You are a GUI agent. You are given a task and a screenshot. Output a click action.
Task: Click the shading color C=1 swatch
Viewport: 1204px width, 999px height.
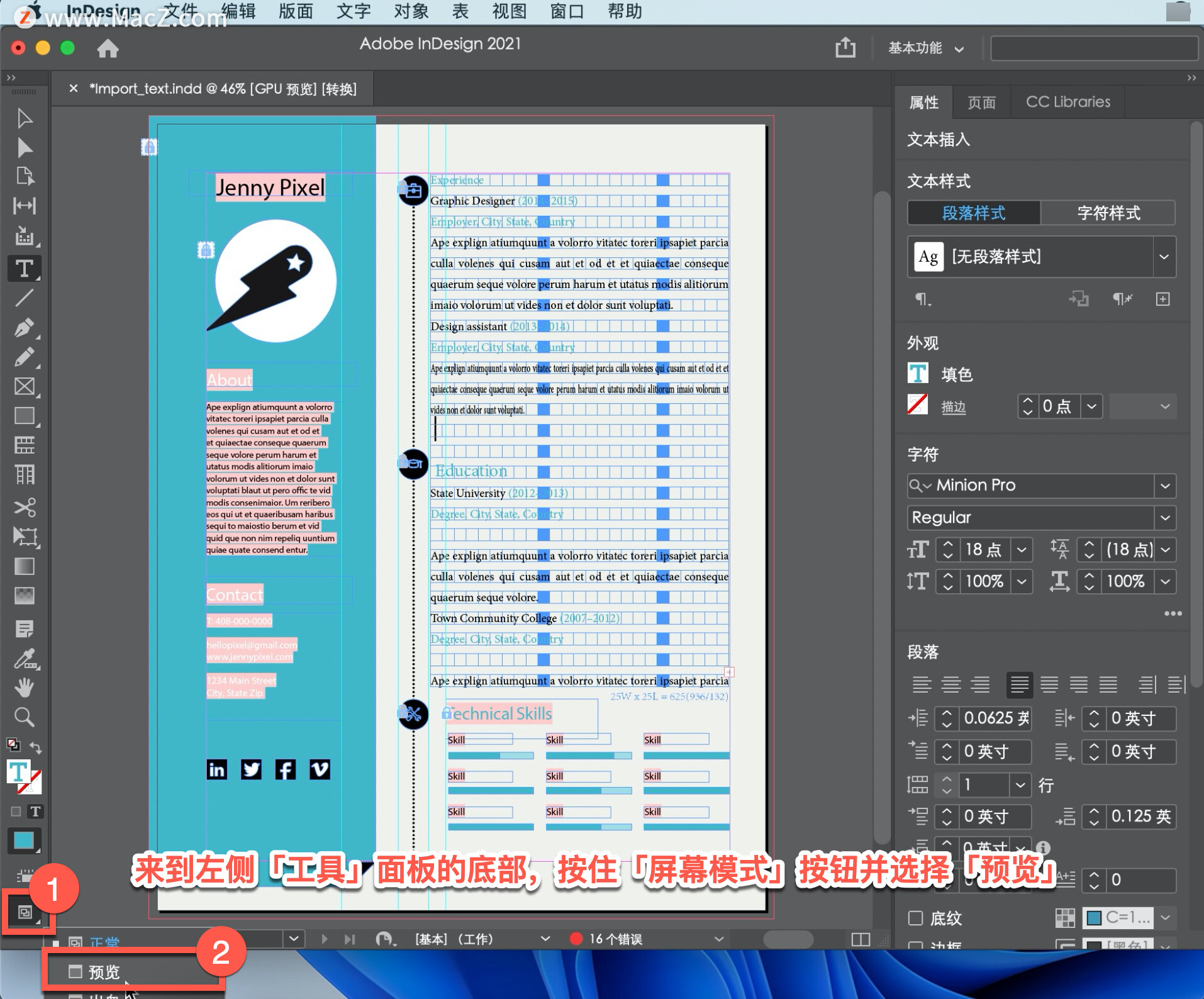point(1118,918)
